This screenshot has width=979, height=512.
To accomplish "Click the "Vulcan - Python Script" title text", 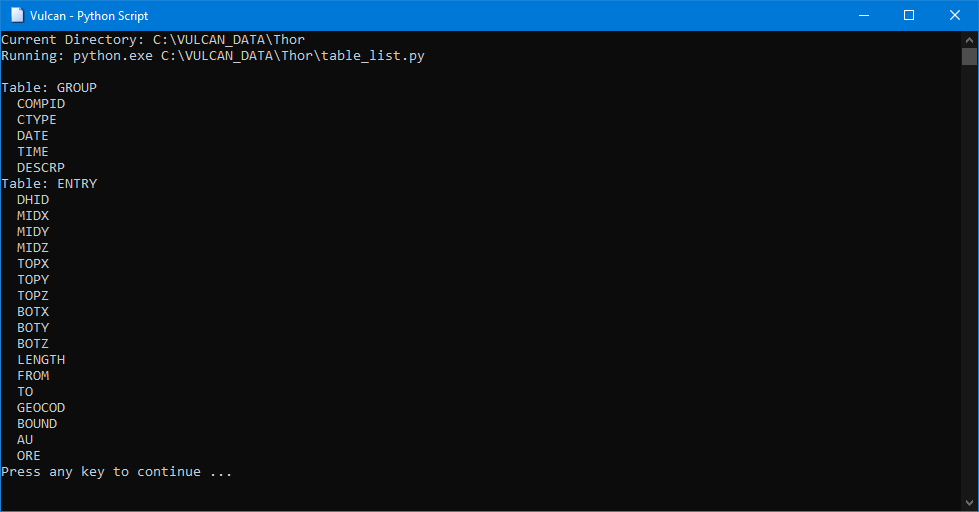I will pos(91,15).
